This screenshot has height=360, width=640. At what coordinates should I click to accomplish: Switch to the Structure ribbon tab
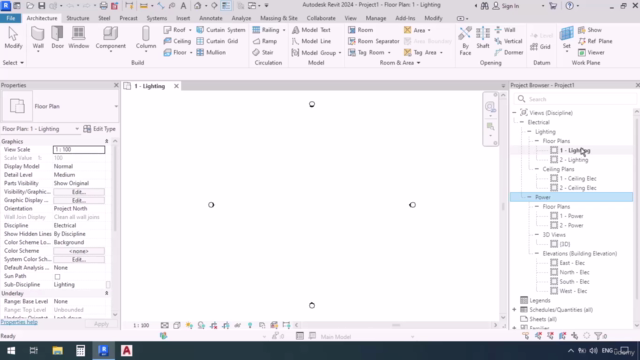coord(78,18)
